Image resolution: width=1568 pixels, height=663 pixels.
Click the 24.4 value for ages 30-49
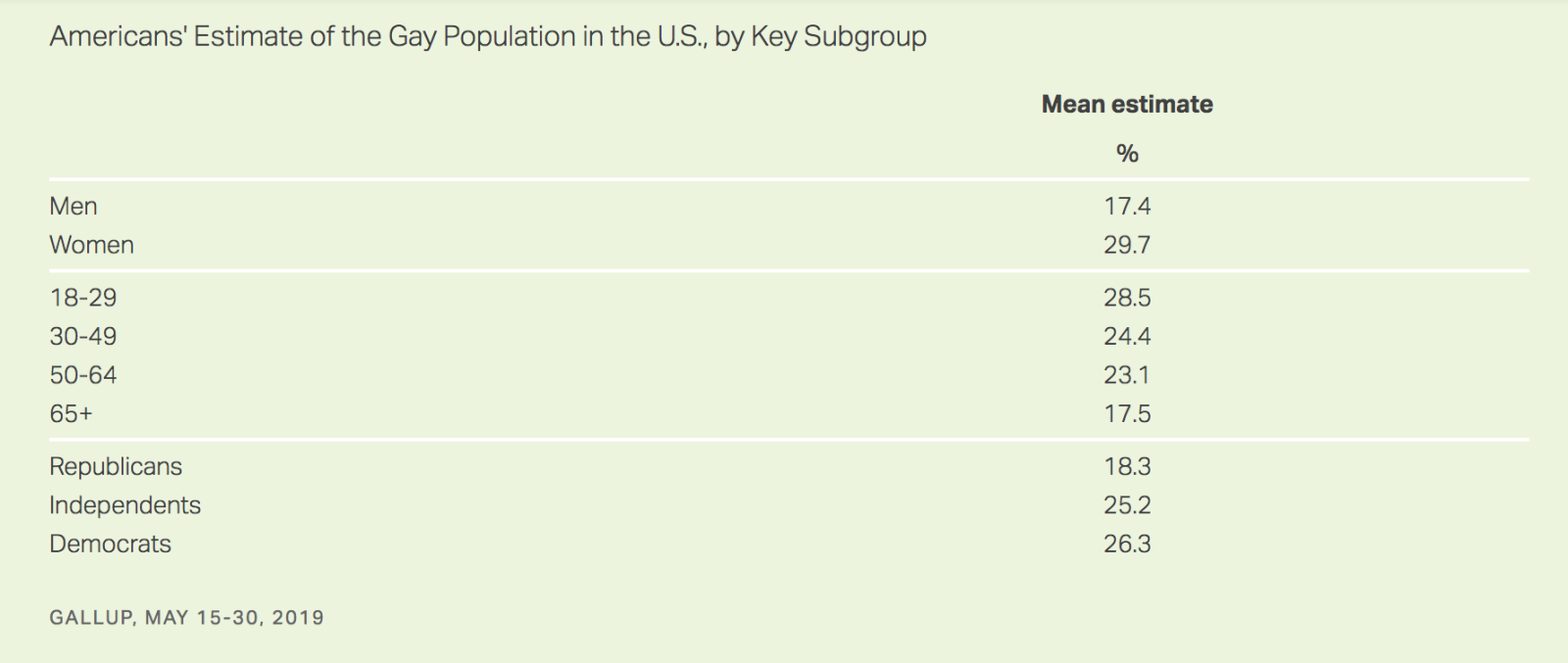[1127, 337]
